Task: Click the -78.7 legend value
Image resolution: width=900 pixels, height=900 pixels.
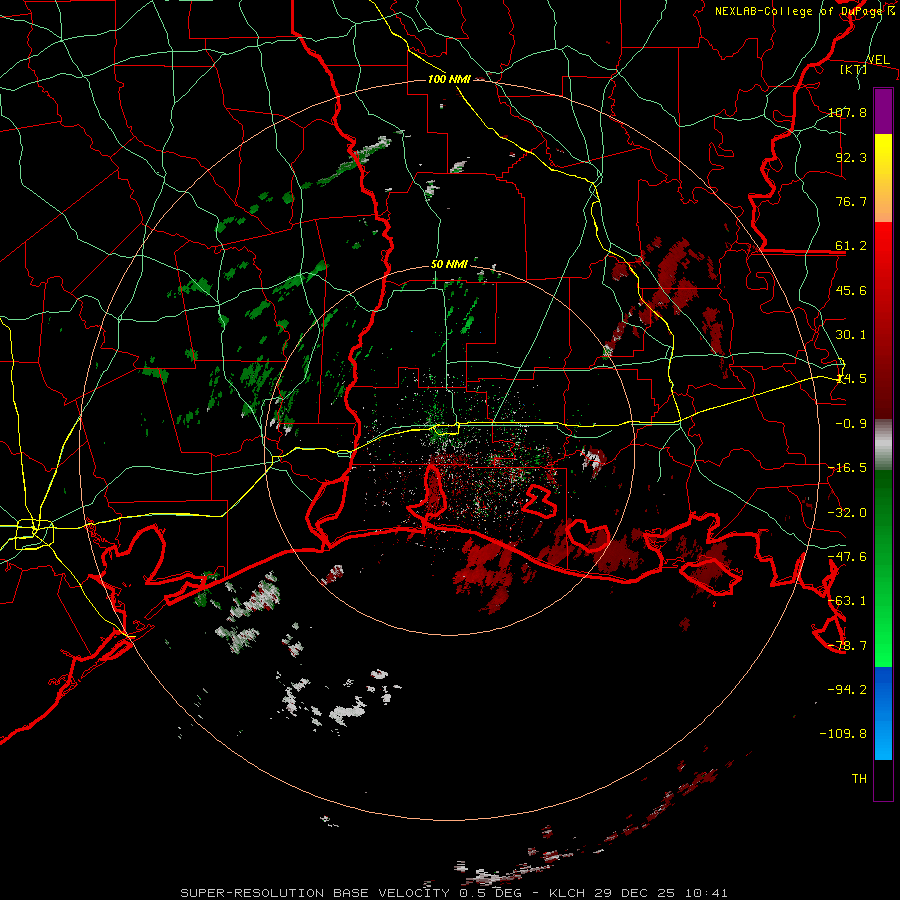Action: (847, 646)
